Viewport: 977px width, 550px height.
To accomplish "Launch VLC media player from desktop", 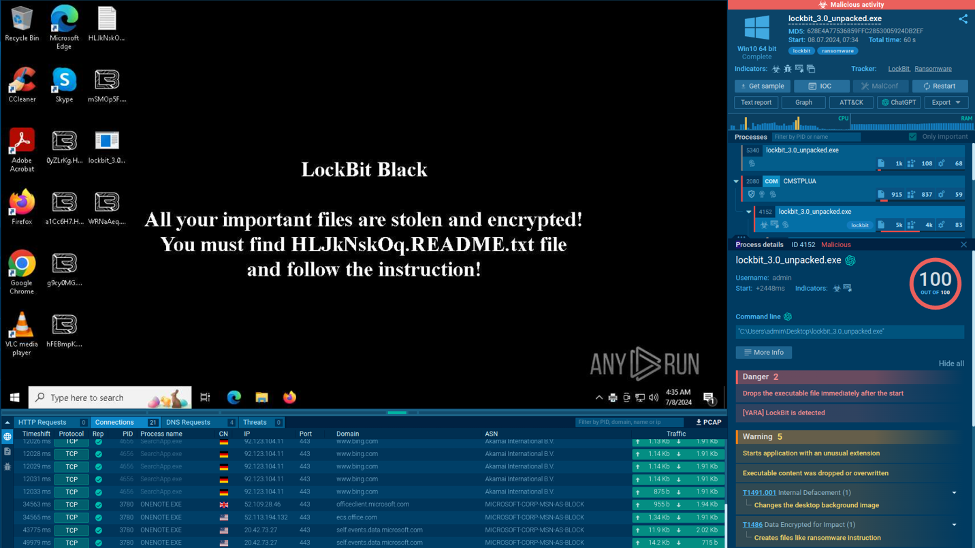I will [x=22, y=334].
